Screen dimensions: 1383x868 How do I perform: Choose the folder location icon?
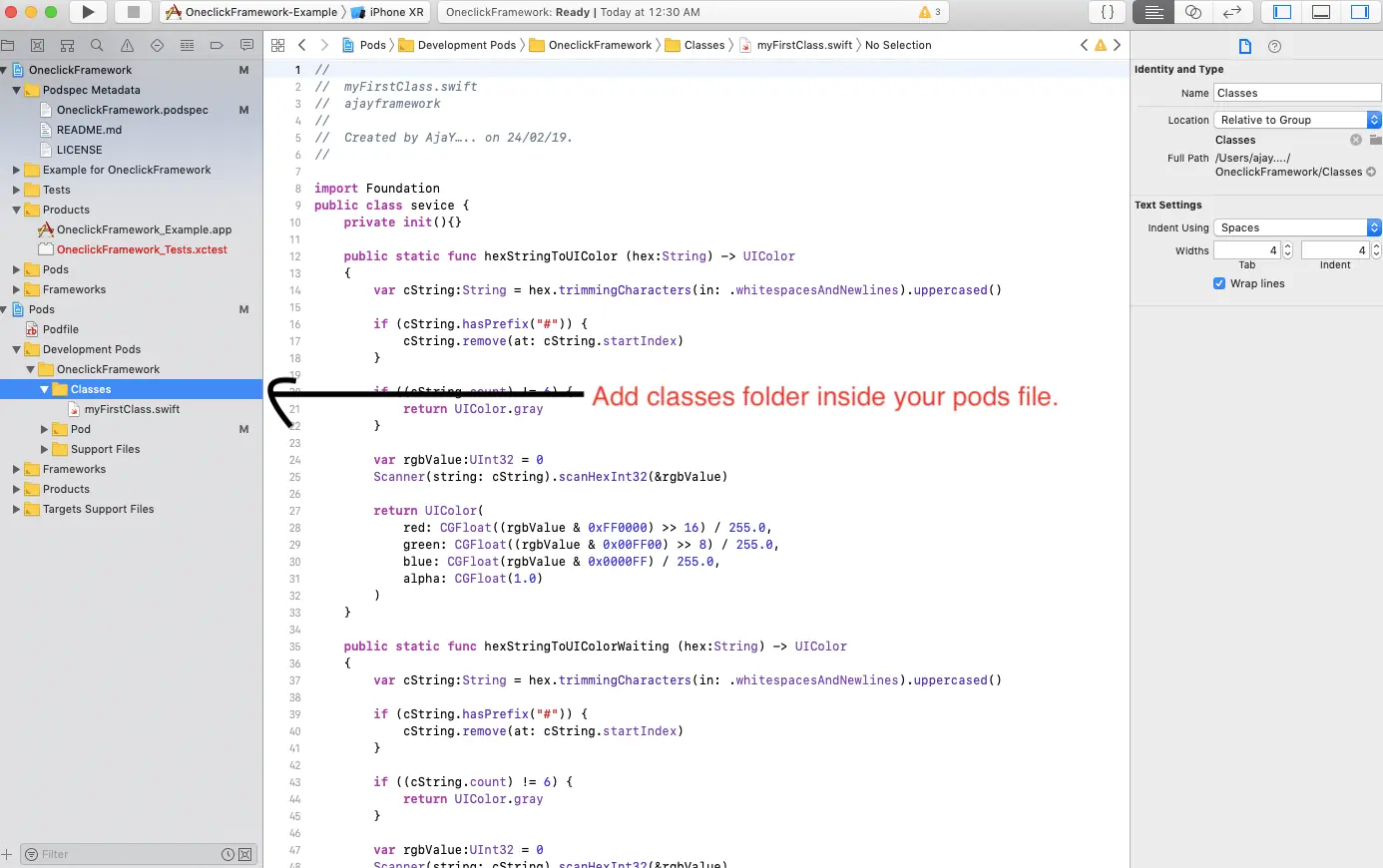pyautogui.click(x=1375, y=140)
